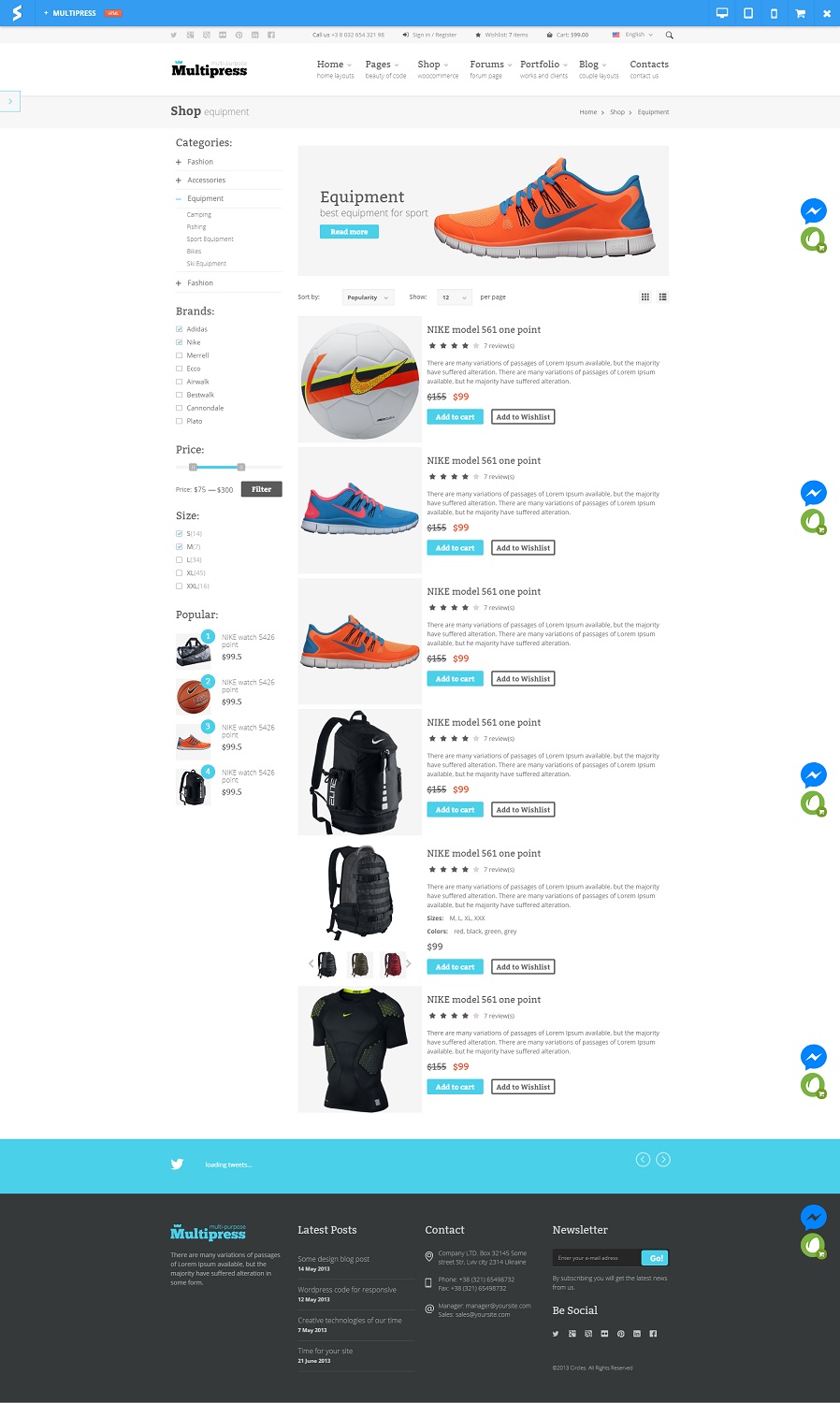Click the newsletter e-mail input field

(596, 1258)
